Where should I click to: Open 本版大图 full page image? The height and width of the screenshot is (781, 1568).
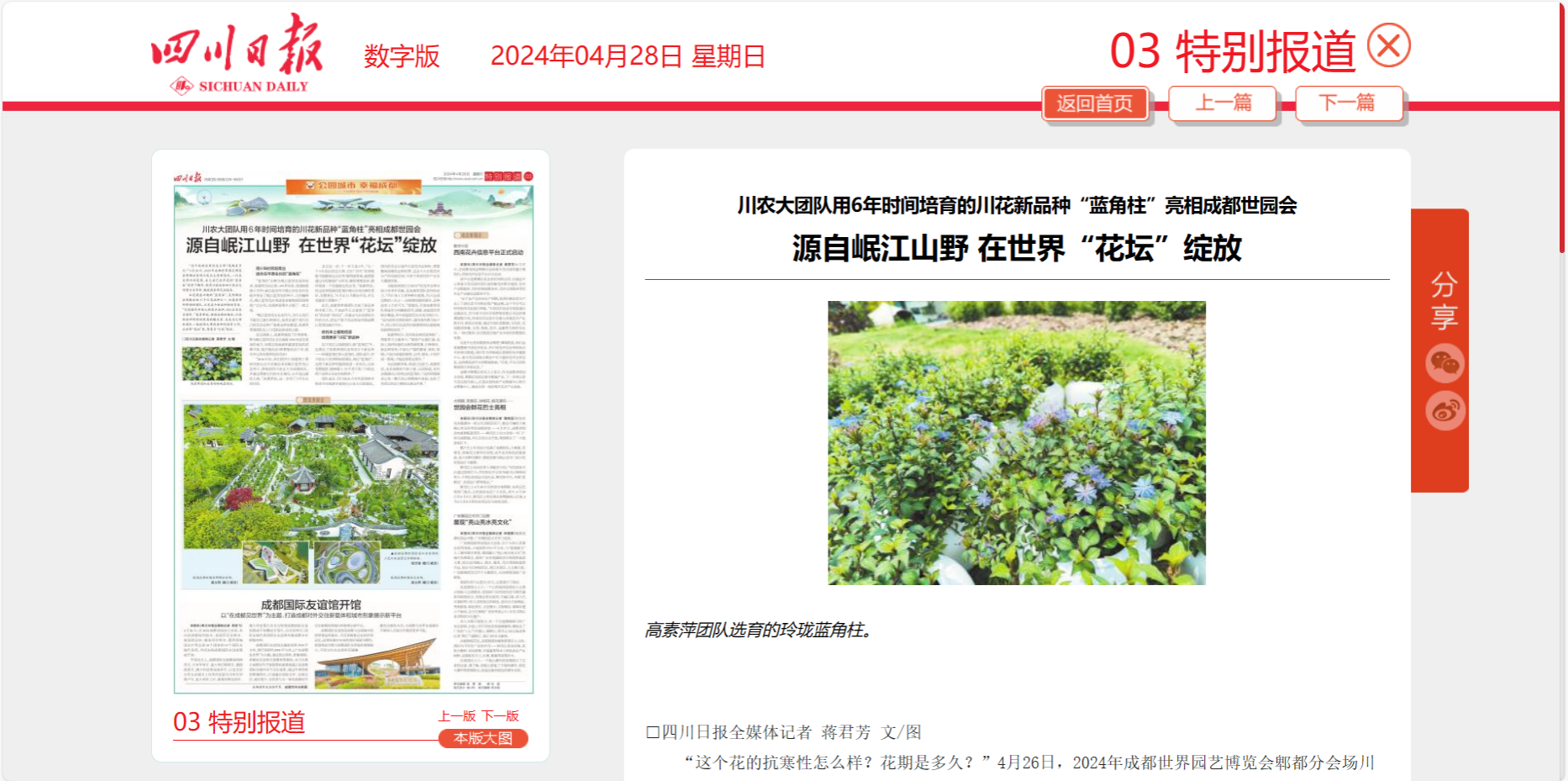(x=482, y=738)
